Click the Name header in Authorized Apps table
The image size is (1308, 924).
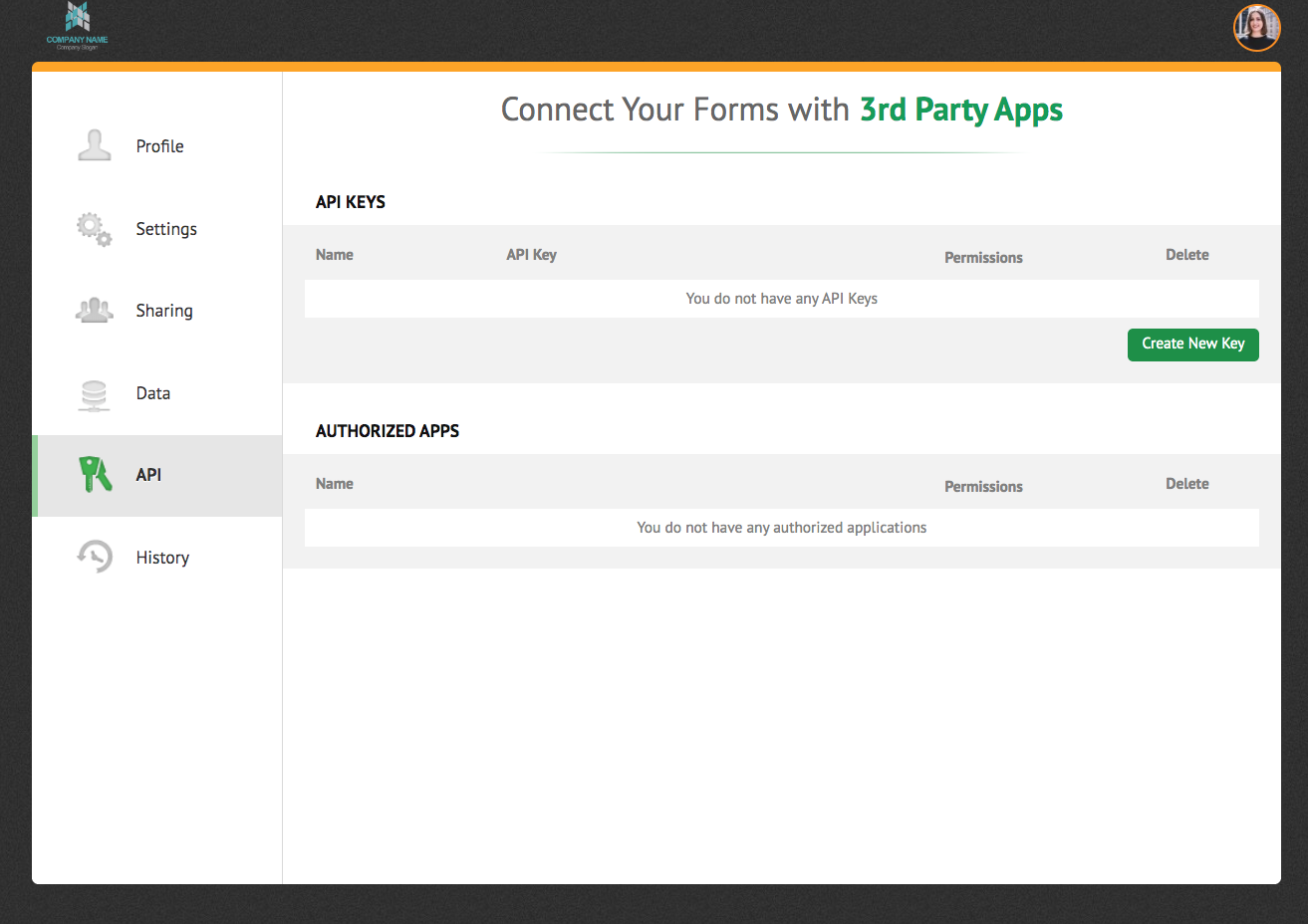335,484
